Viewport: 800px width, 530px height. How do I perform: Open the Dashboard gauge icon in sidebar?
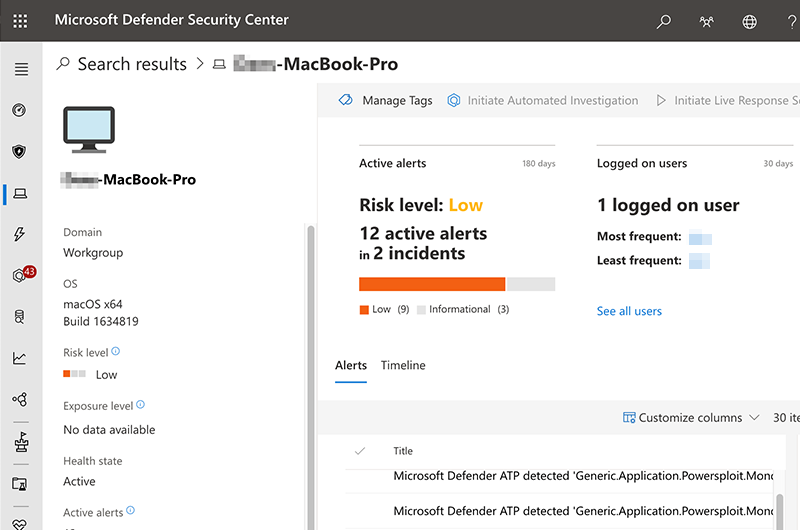[19, 110]
